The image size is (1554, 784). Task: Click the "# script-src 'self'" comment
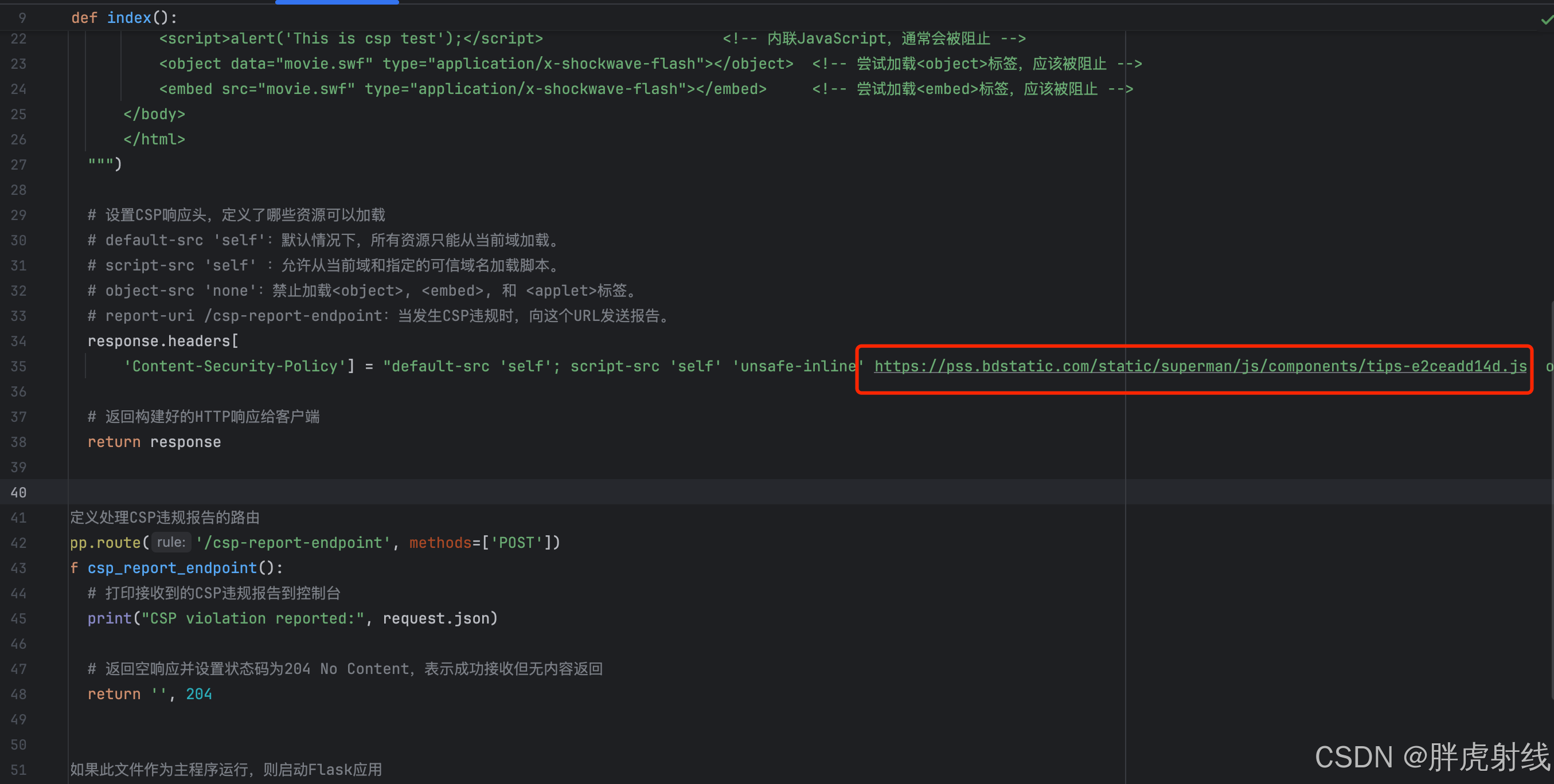(x=325, y=265)
